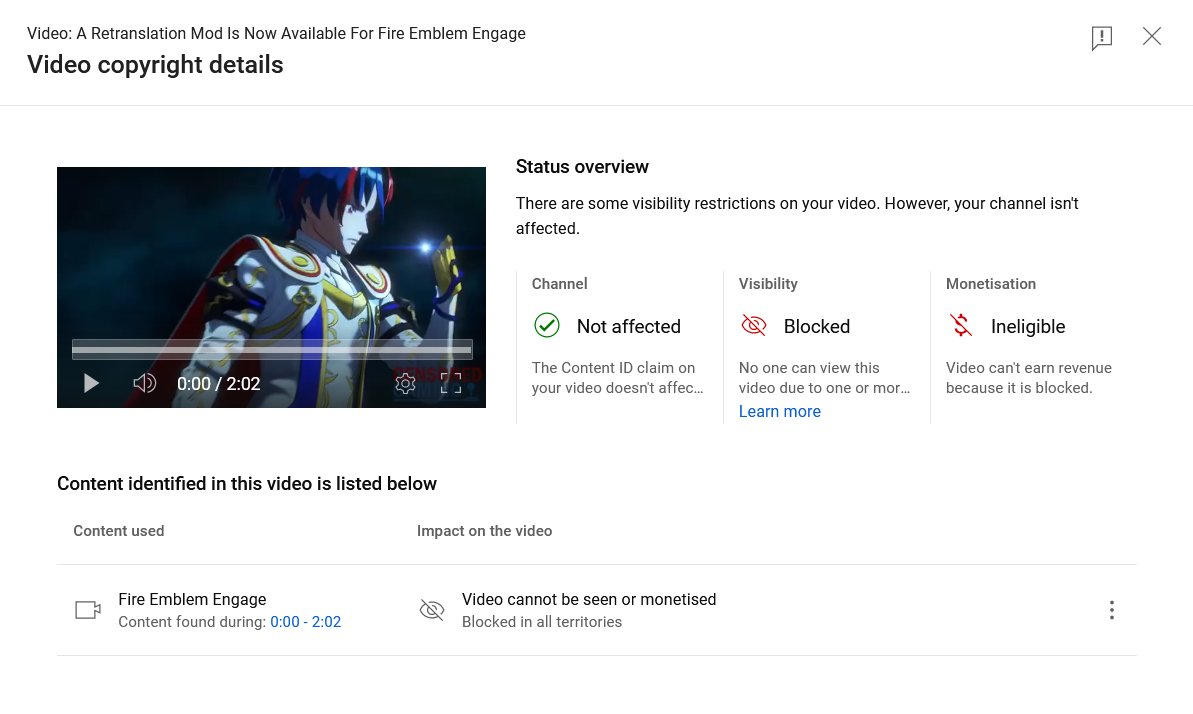
Task: Click 'Content identified in this video is listed below'
Action: (x=247, y=483)
